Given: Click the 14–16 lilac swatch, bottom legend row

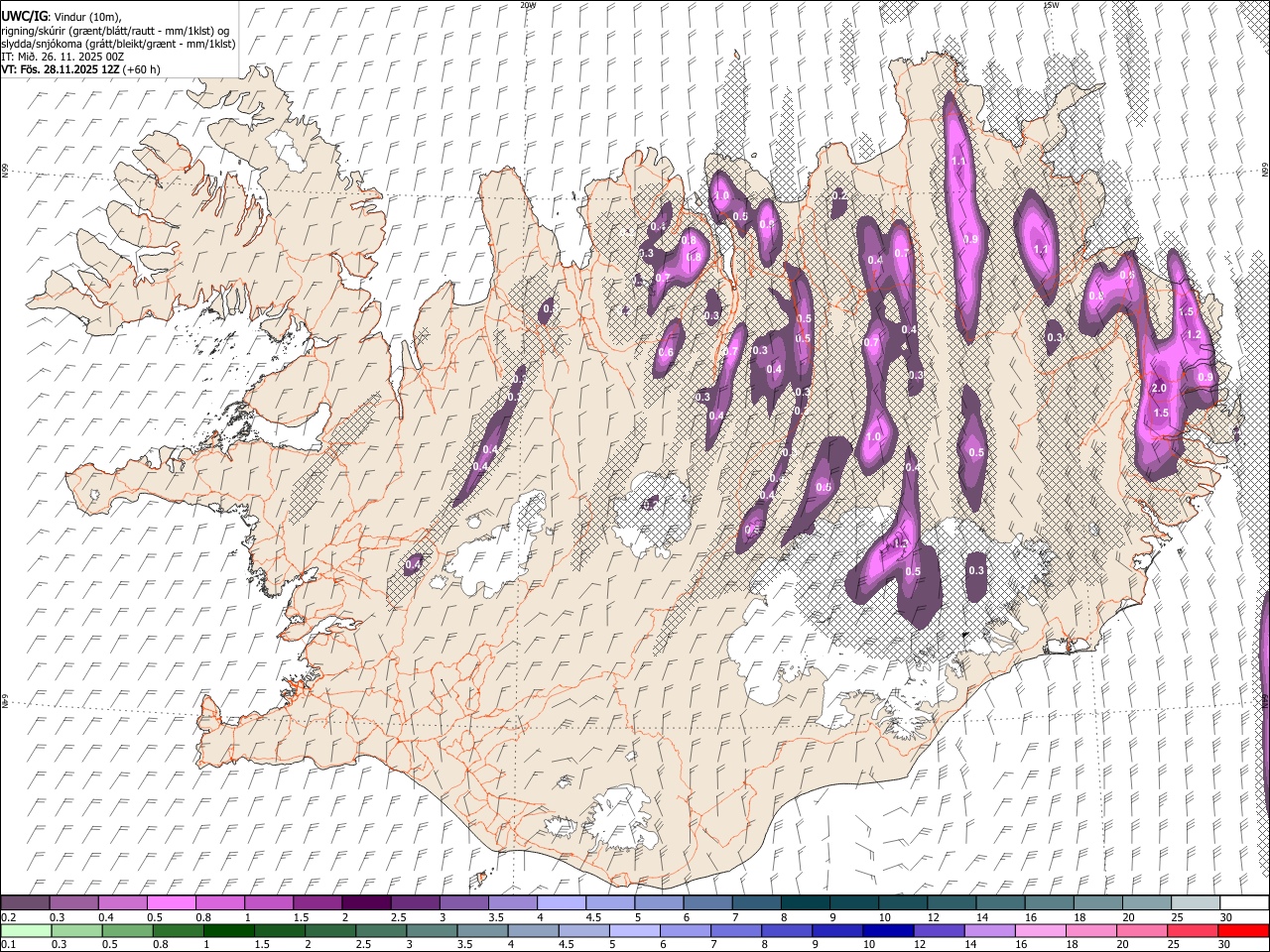Looking at the screenshot, I should pos(989,930).
